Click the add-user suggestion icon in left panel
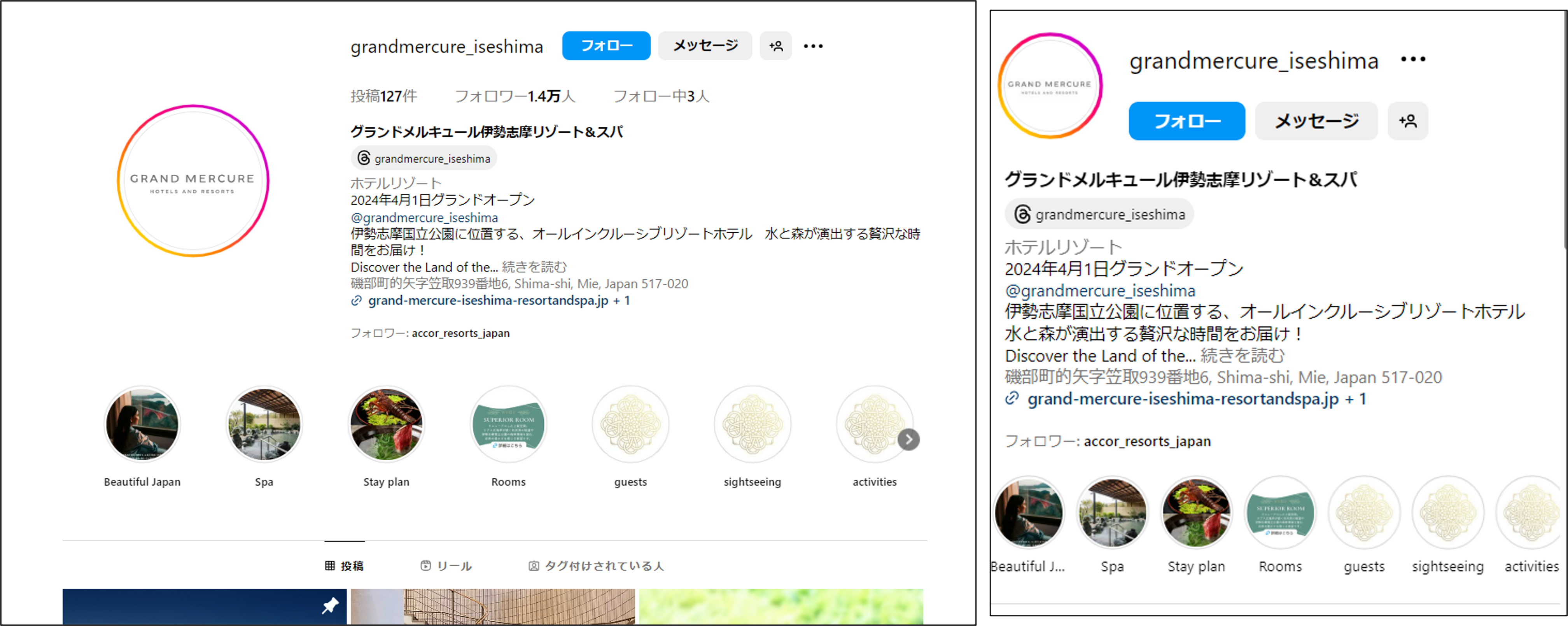 [775, 46]
